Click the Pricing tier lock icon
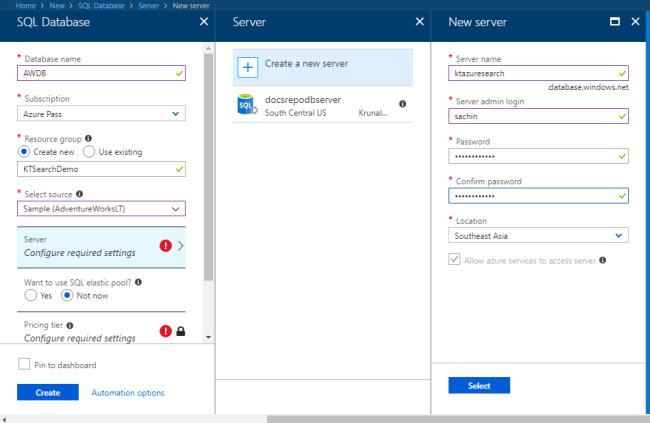This screenshot has height=423, width=650. tap(181, 331)
